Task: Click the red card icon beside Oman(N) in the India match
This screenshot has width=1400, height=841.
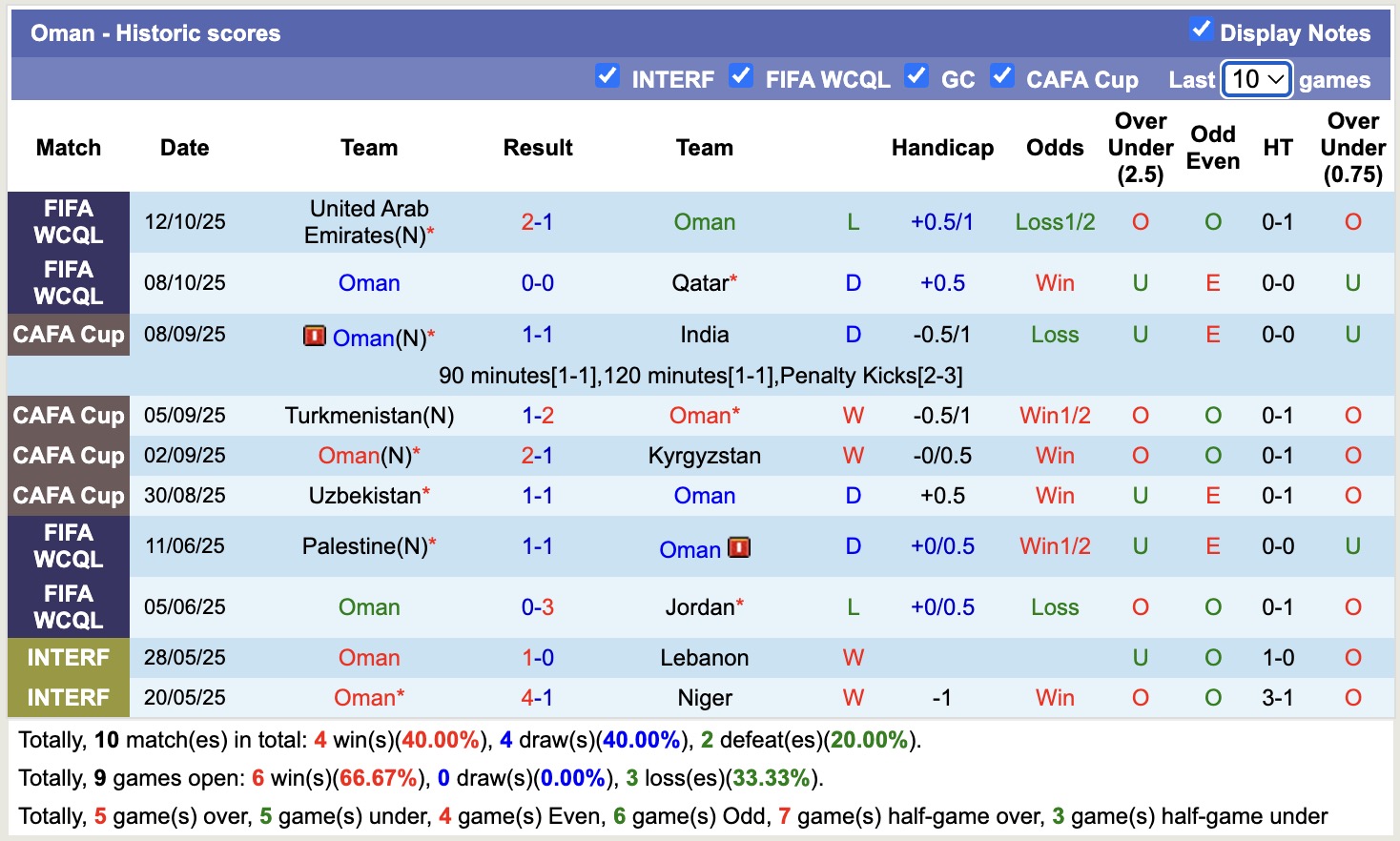Action: 315,336
